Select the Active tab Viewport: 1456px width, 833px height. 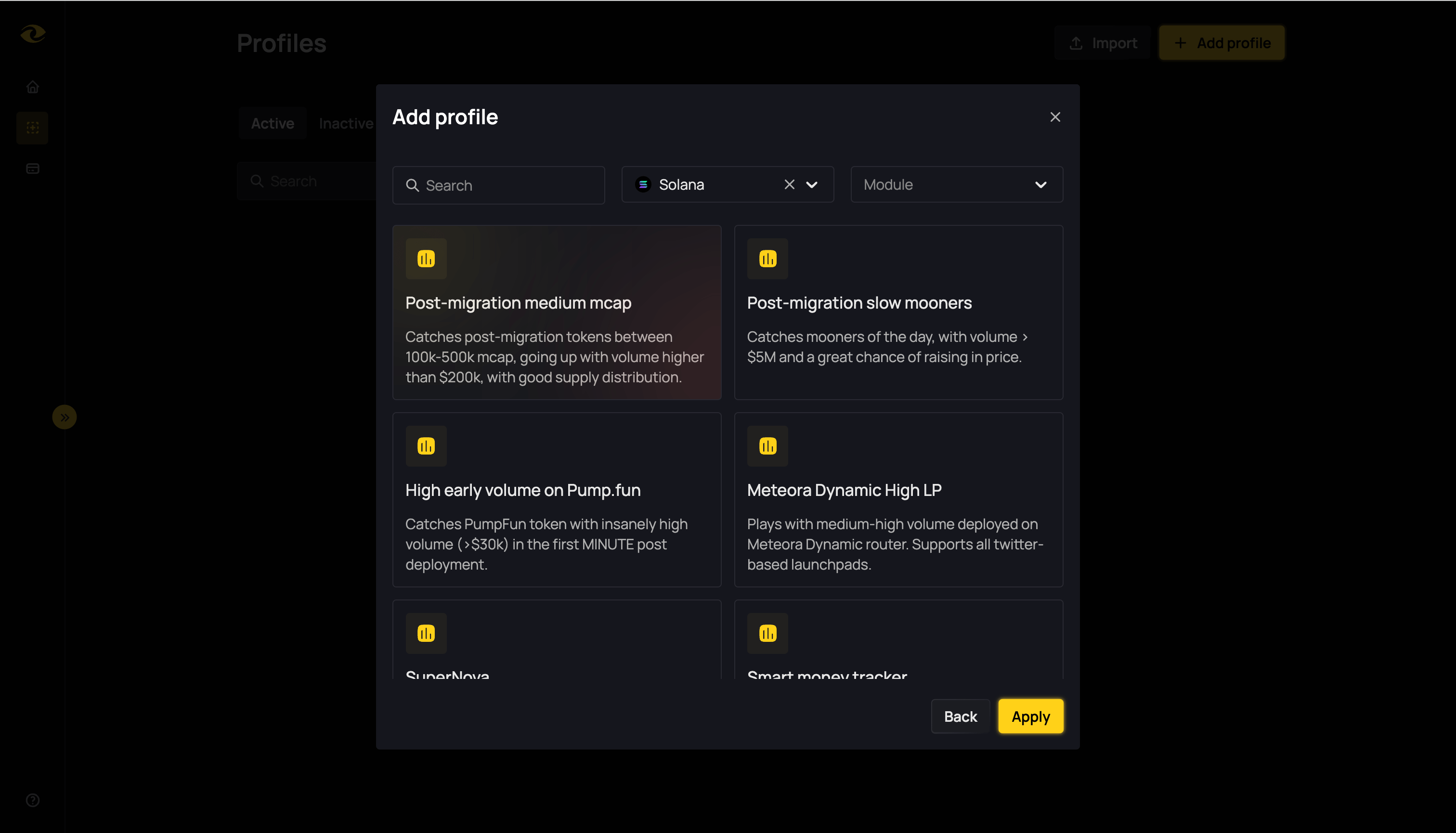point(273,123)
